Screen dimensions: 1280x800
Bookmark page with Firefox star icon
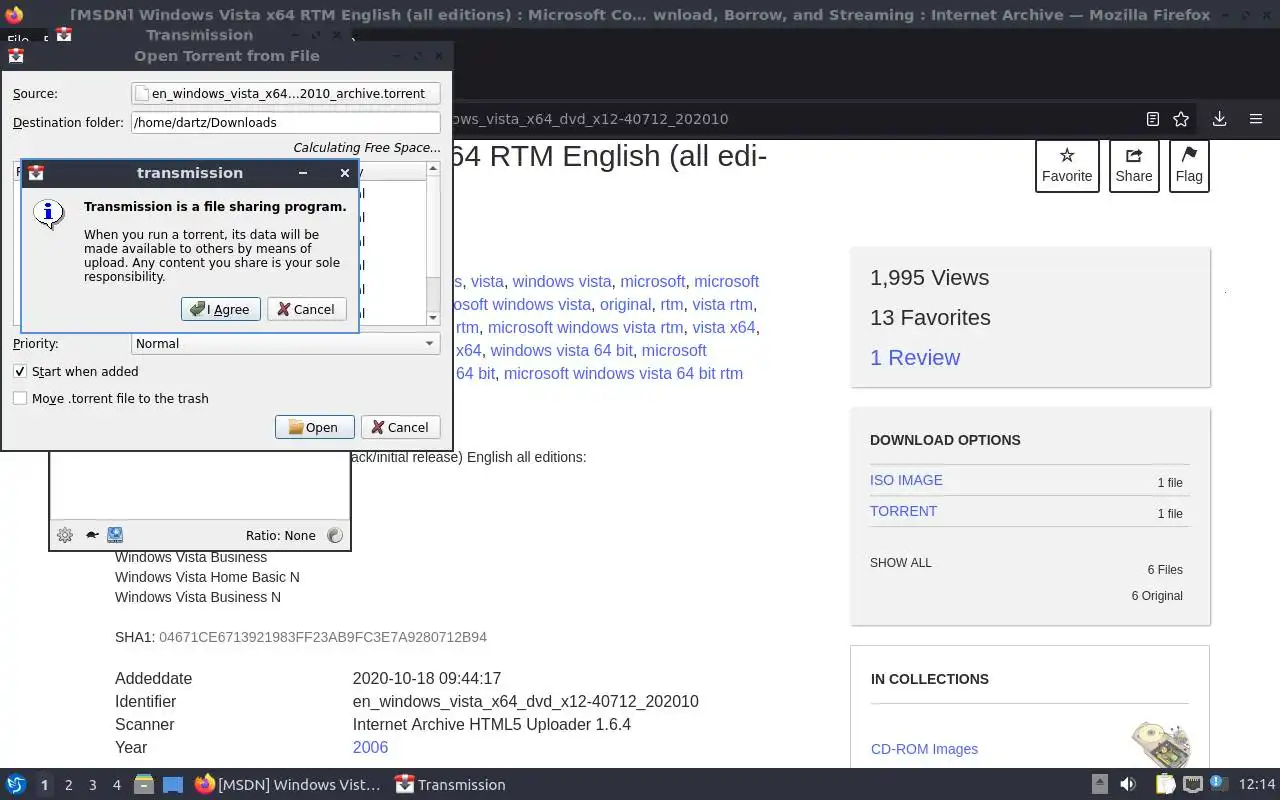[x=1181, y=119]
